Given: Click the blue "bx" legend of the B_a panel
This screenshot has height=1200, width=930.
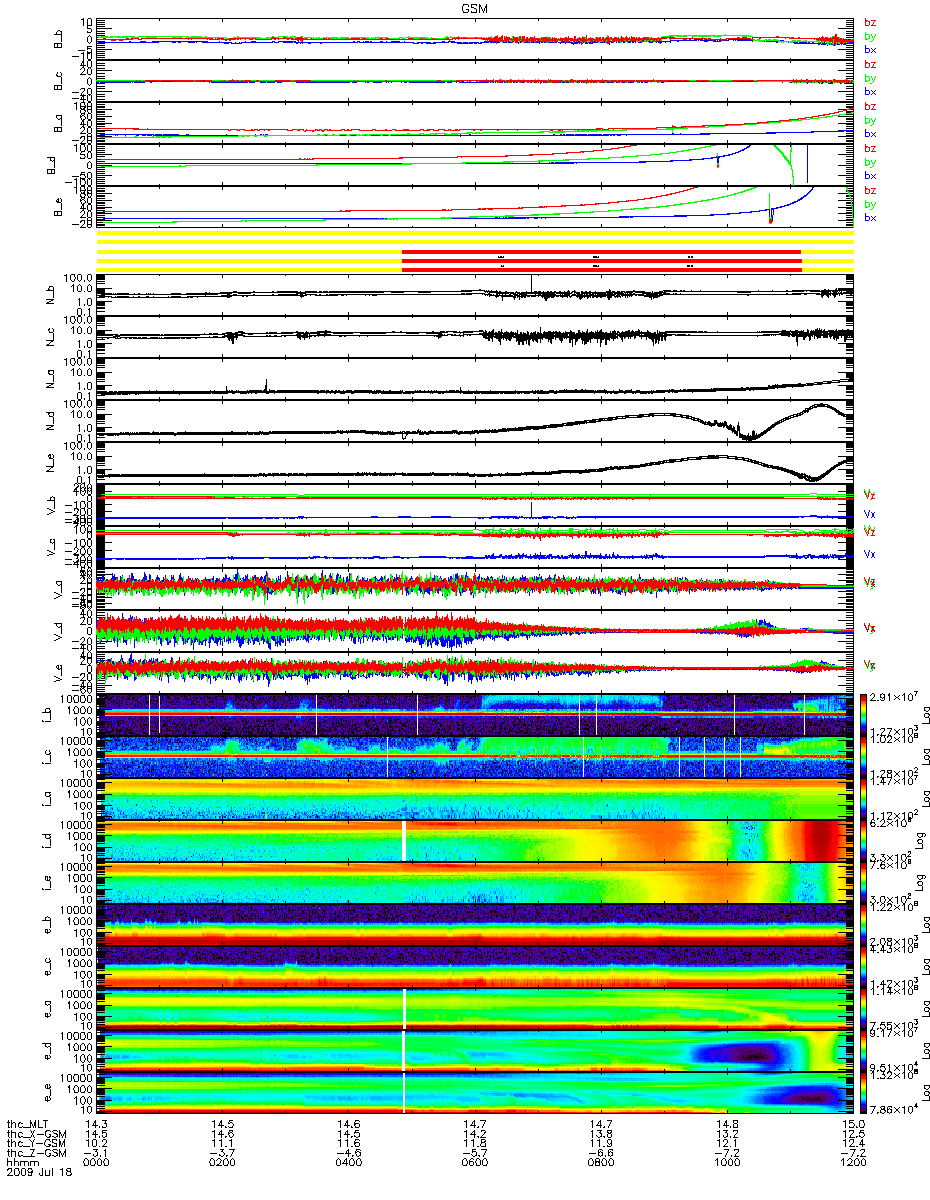Looking at the screenshot, I should point(870,134).
